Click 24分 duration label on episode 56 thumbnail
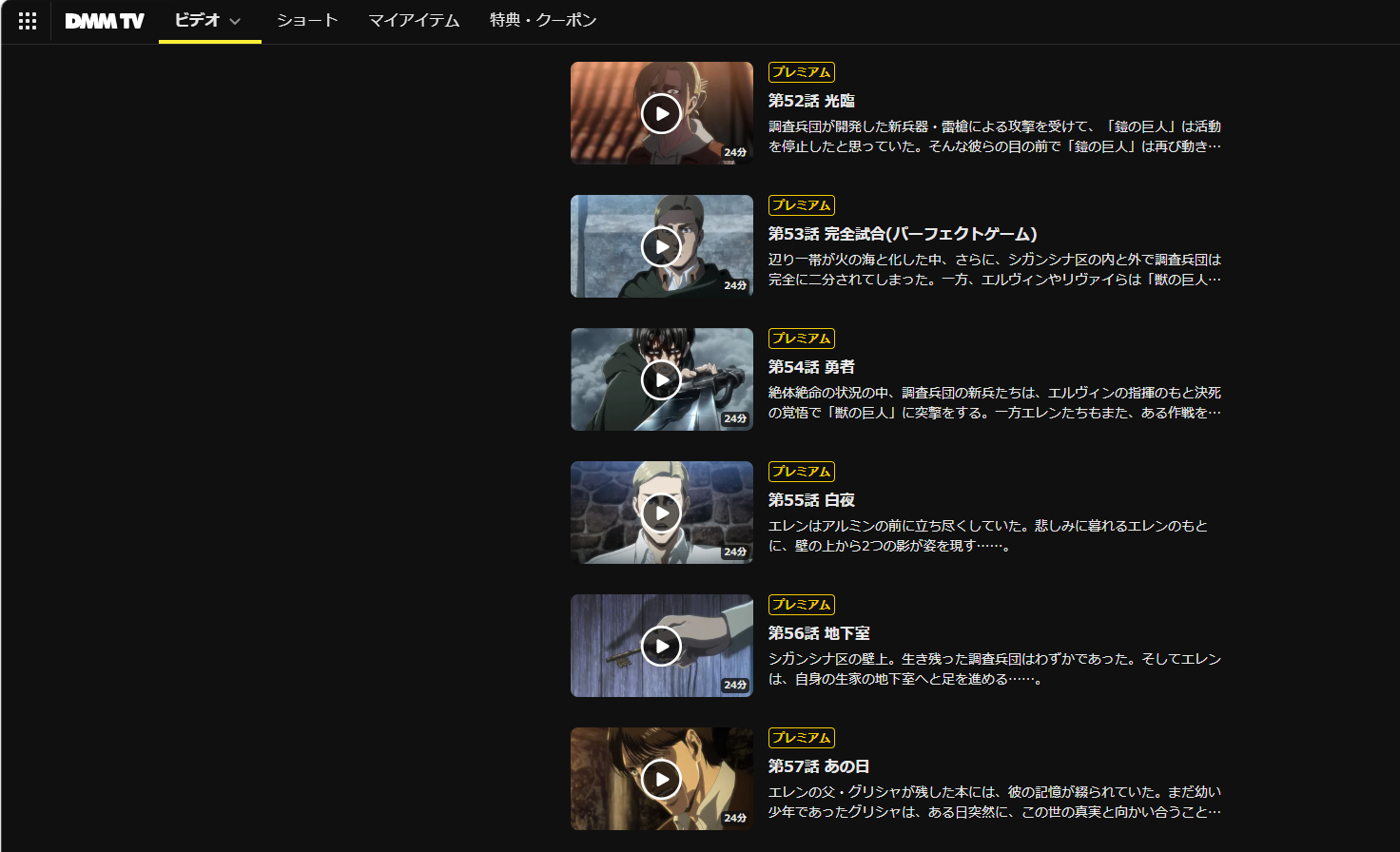Image resolution: width=1400 pixels, height=852 pixels. click(735, 685)
